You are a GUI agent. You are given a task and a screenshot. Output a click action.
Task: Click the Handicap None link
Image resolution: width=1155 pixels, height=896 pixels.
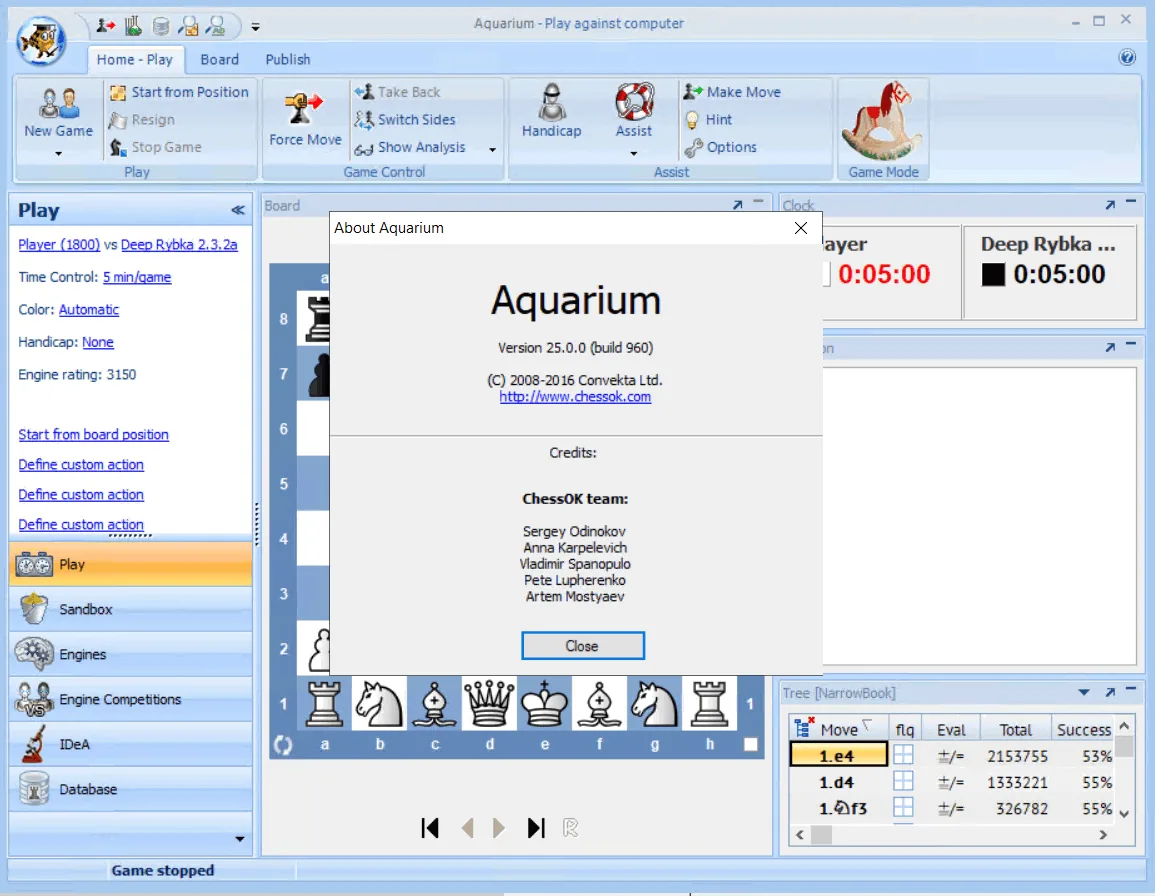pyautogui.click(x=98, y=342)
